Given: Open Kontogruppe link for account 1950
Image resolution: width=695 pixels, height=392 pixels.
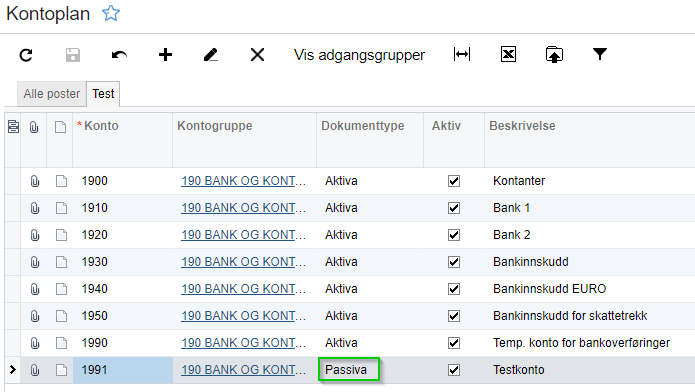Looking at the screenshot, I should 243,316.
